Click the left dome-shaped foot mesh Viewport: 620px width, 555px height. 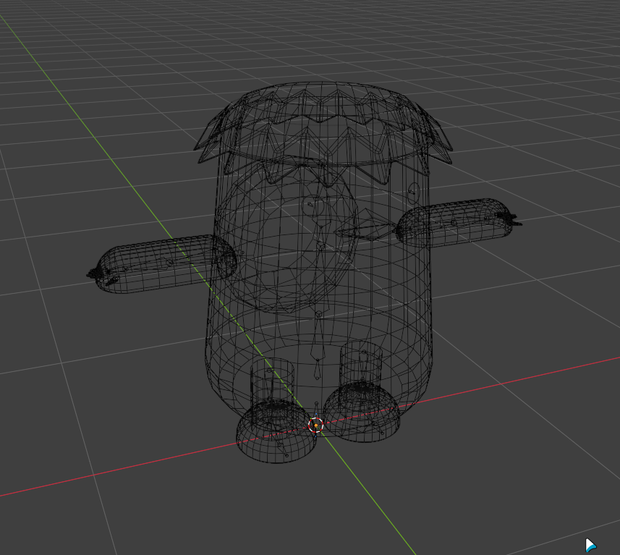click(x=276, y=432)
